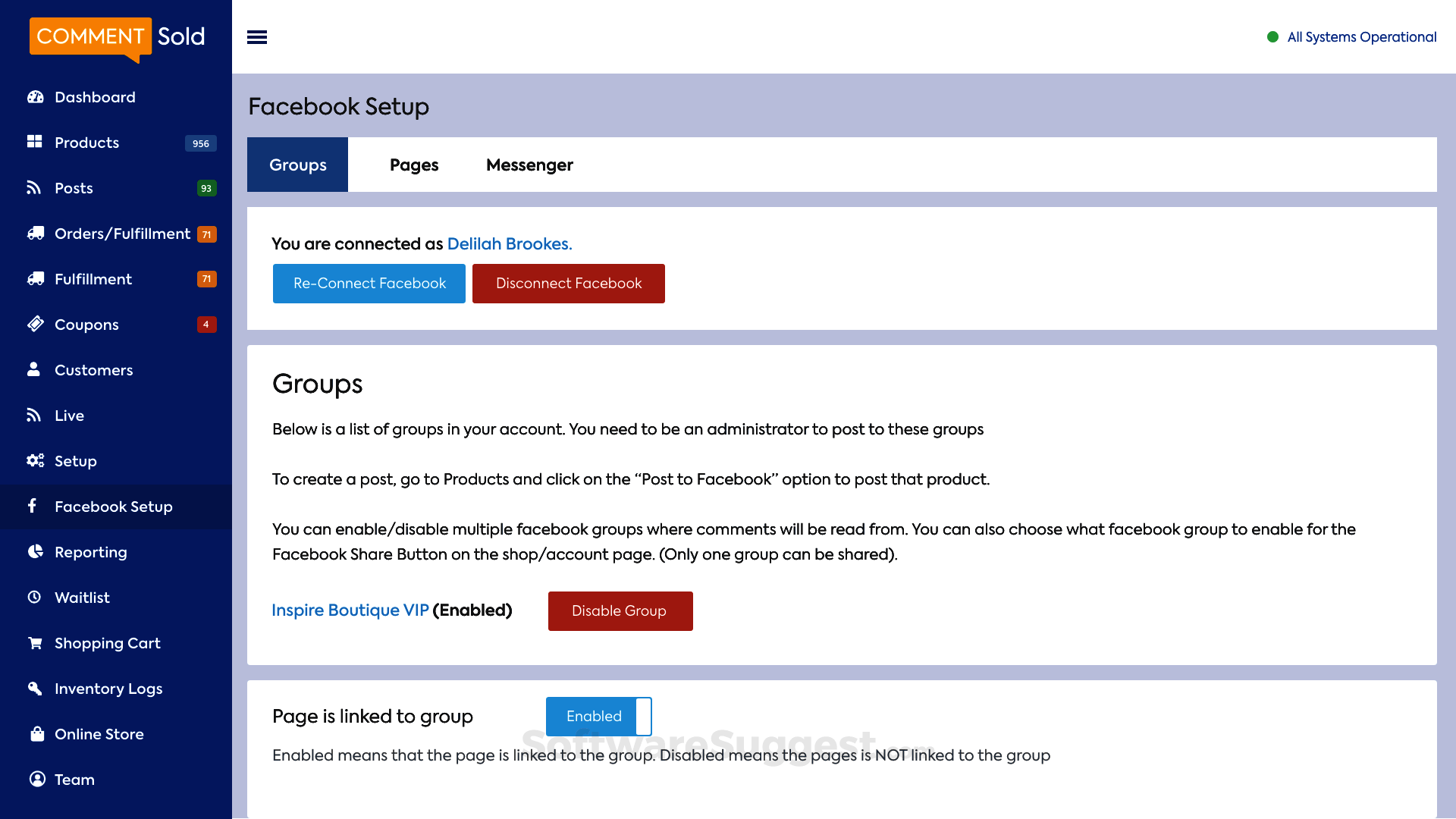Click the Shopping Cart icon
The width and height of the screenshot is (1456, 819).
[x=35, y=643]
